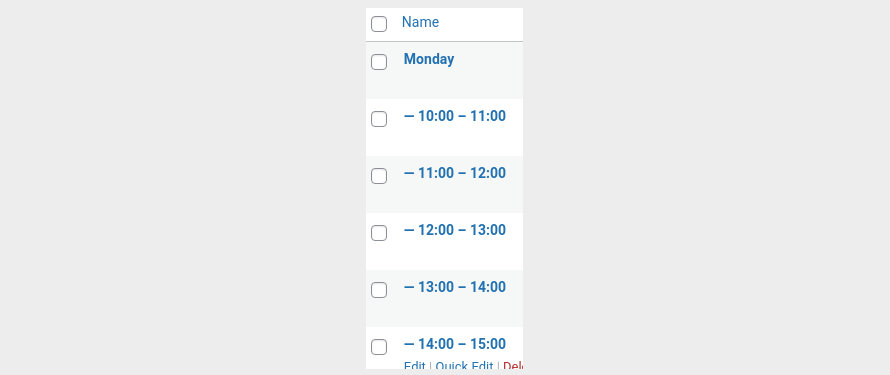The width and height of the screenshot is (890, 375).
Task: Mark the 12:00 – 13:00 checkbox
Action: coord(379,233)
